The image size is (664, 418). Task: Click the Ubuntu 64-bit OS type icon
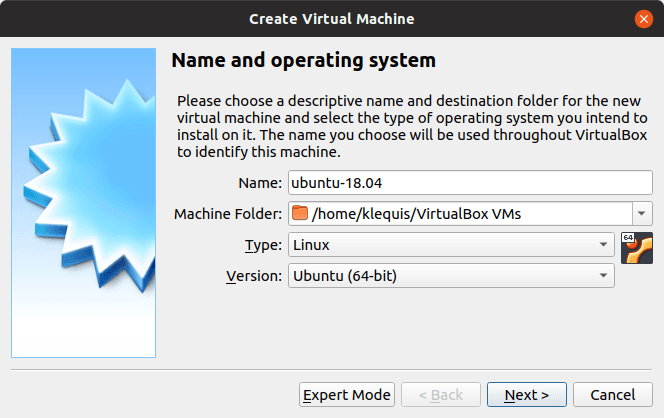coord(636,248)
